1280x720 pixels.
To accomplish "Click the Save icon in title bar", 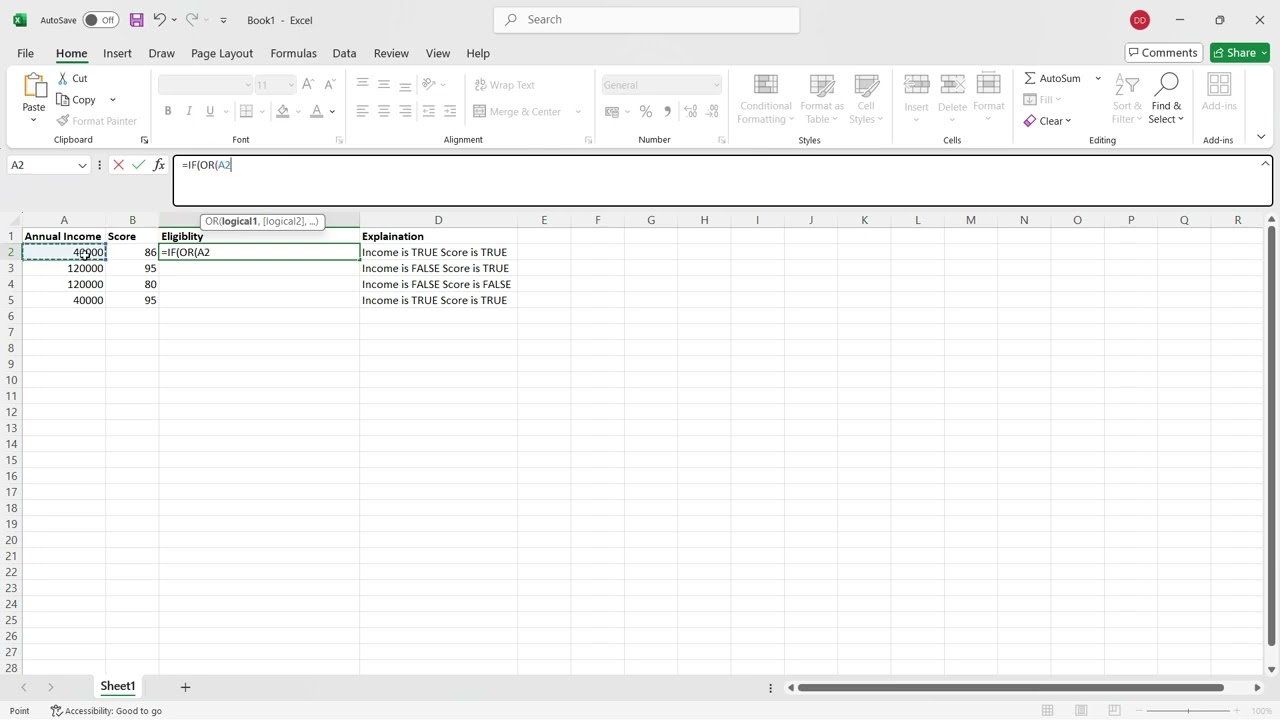I will 136,20.
